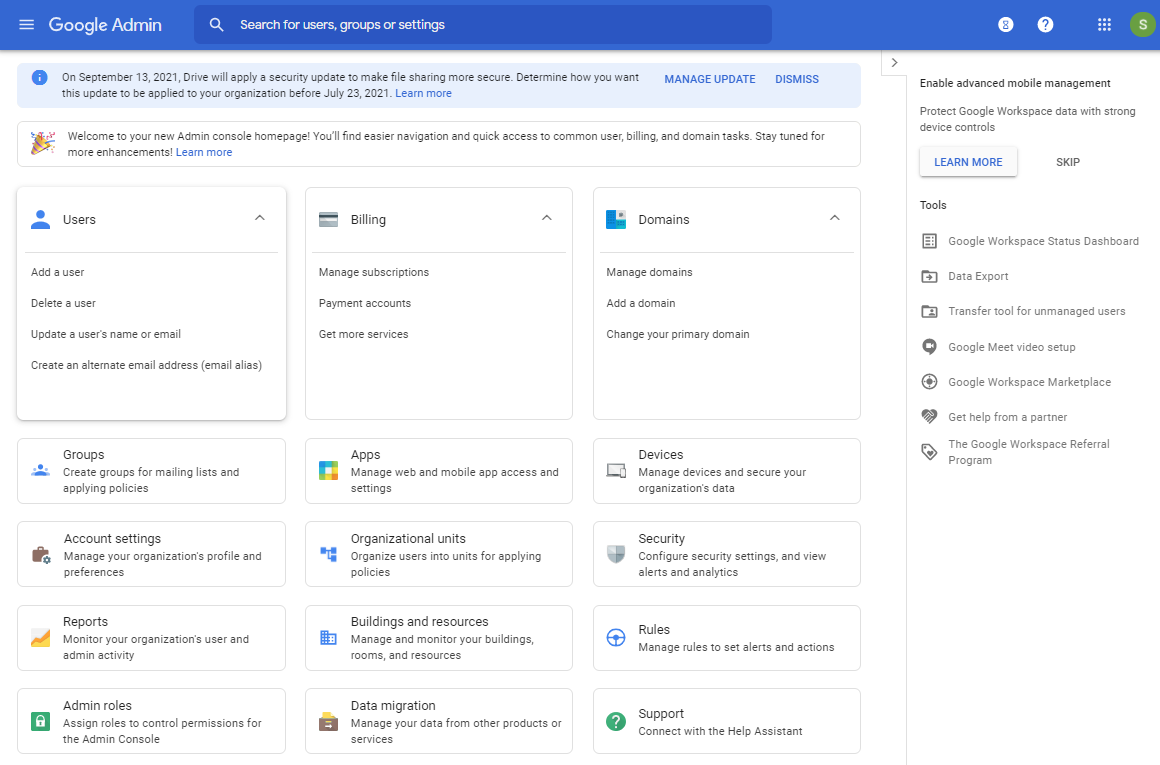Open Learn more link in welcome banner
The width and height of the screenshot is (1160, 765).
coord(204,152)
